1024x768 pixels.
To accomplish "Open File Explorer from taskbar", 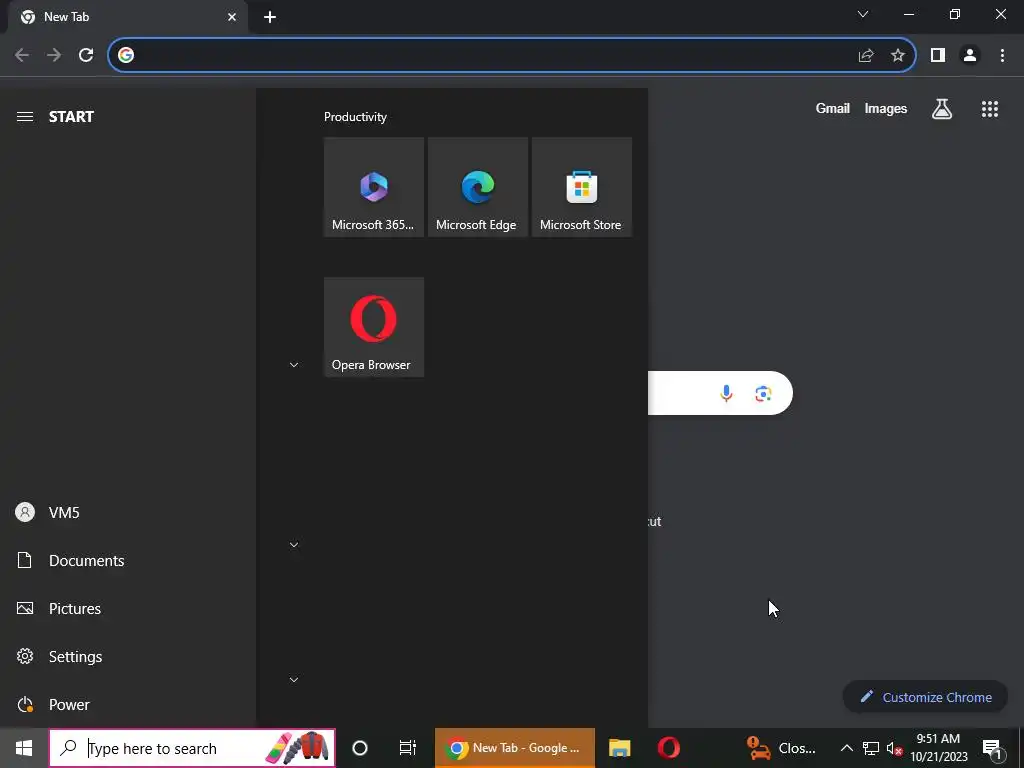I will coord(620,748).
